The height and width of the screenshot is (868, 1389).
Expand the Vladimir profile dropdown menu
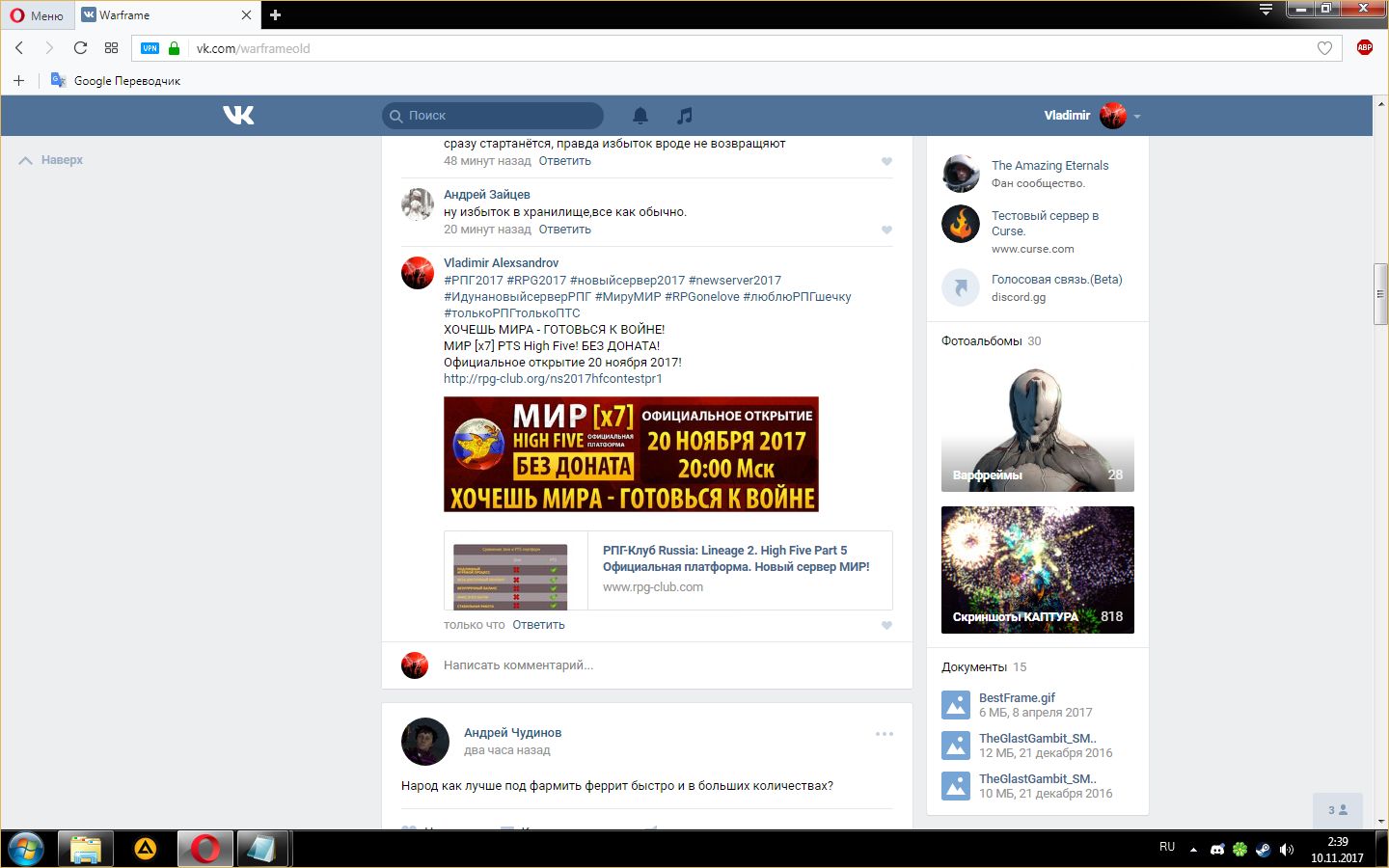pyautogui.click(x=1136, y=116)
